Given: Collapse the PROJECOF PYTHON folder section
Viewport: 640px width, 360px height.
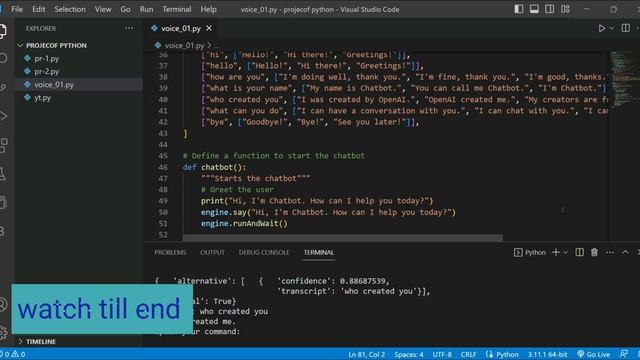Looking at the screenshot, I should point(56,45).
